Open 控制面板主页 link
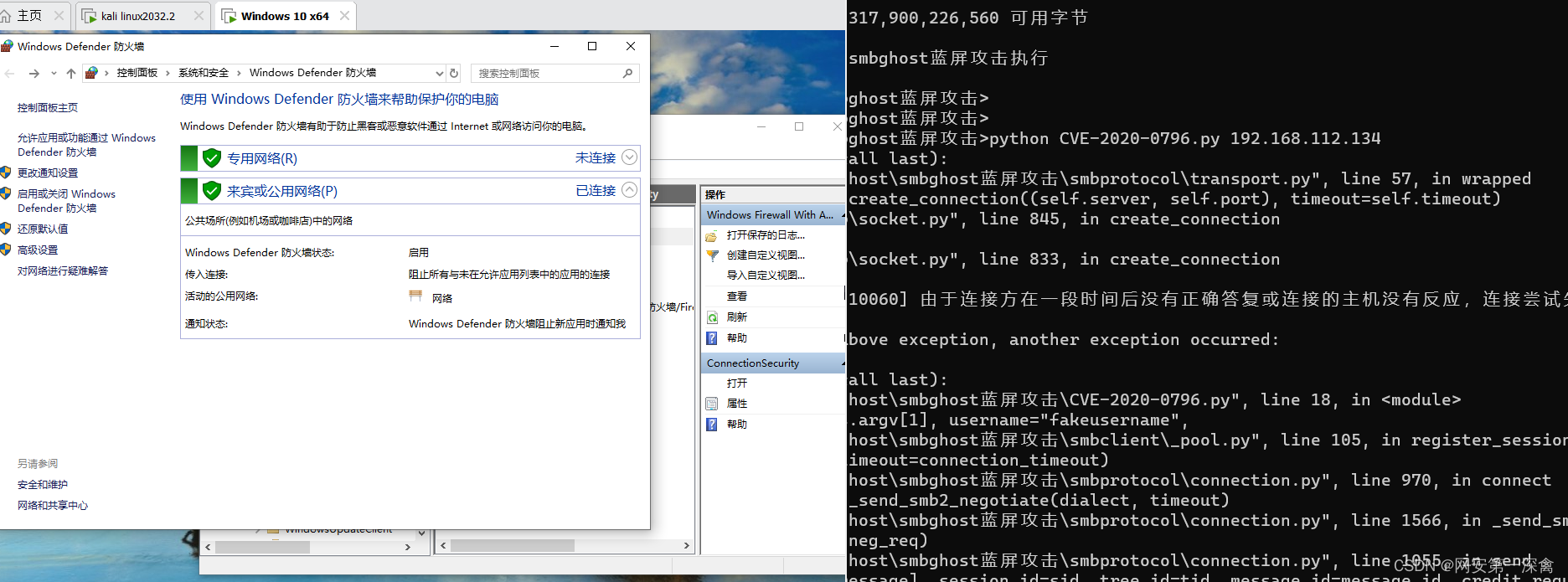This screenshot has height=582, width=1568. [x=48, y=108]
